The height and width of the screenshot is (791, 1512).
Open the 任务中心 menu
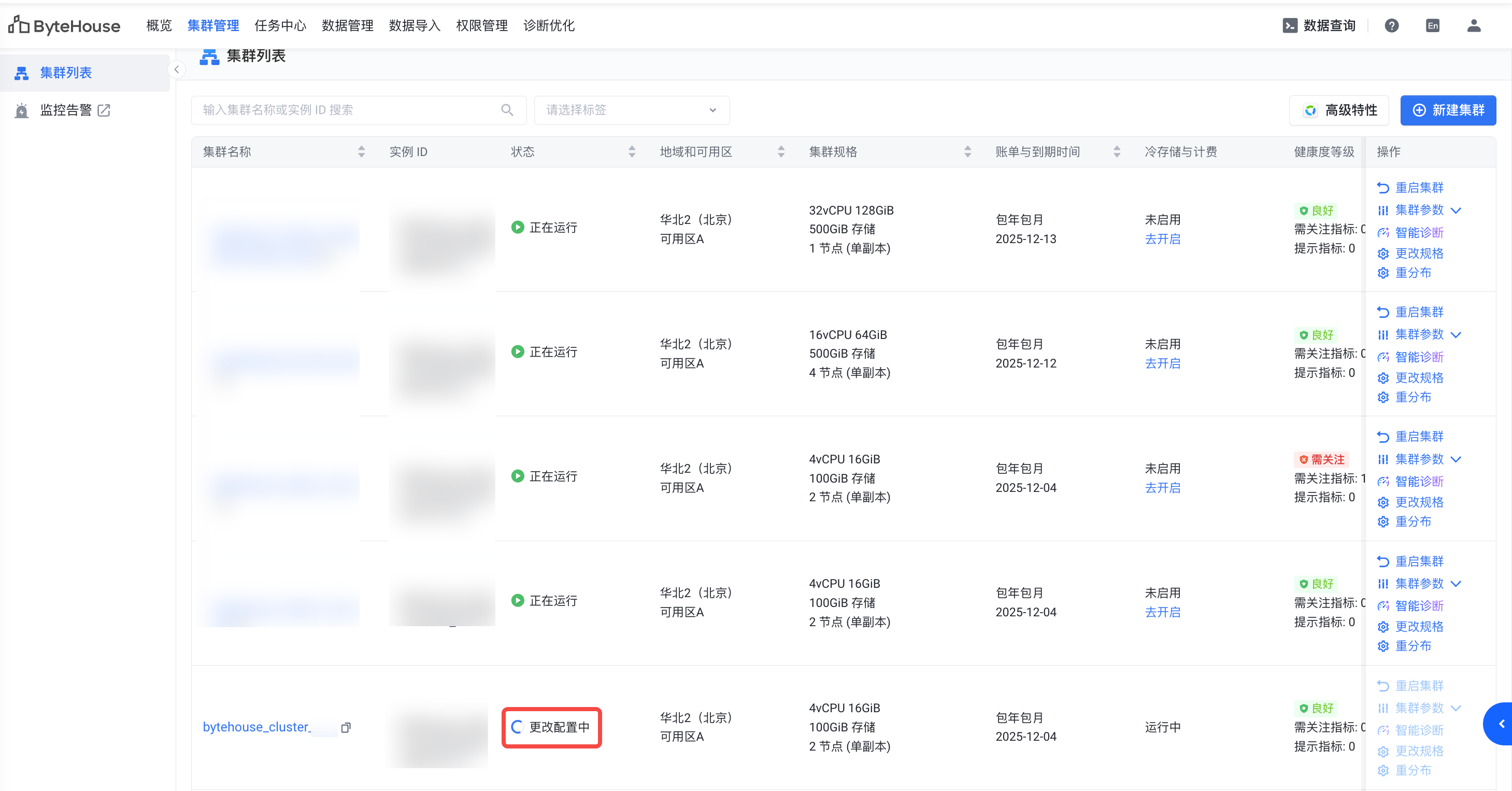tap(280, 25)
